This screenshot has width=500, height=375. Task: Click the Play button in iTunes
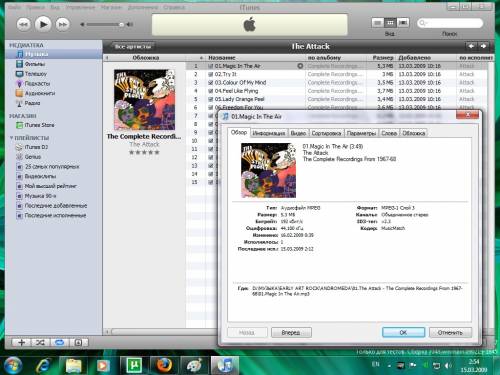pyautogui.click(x=43, y=24)
